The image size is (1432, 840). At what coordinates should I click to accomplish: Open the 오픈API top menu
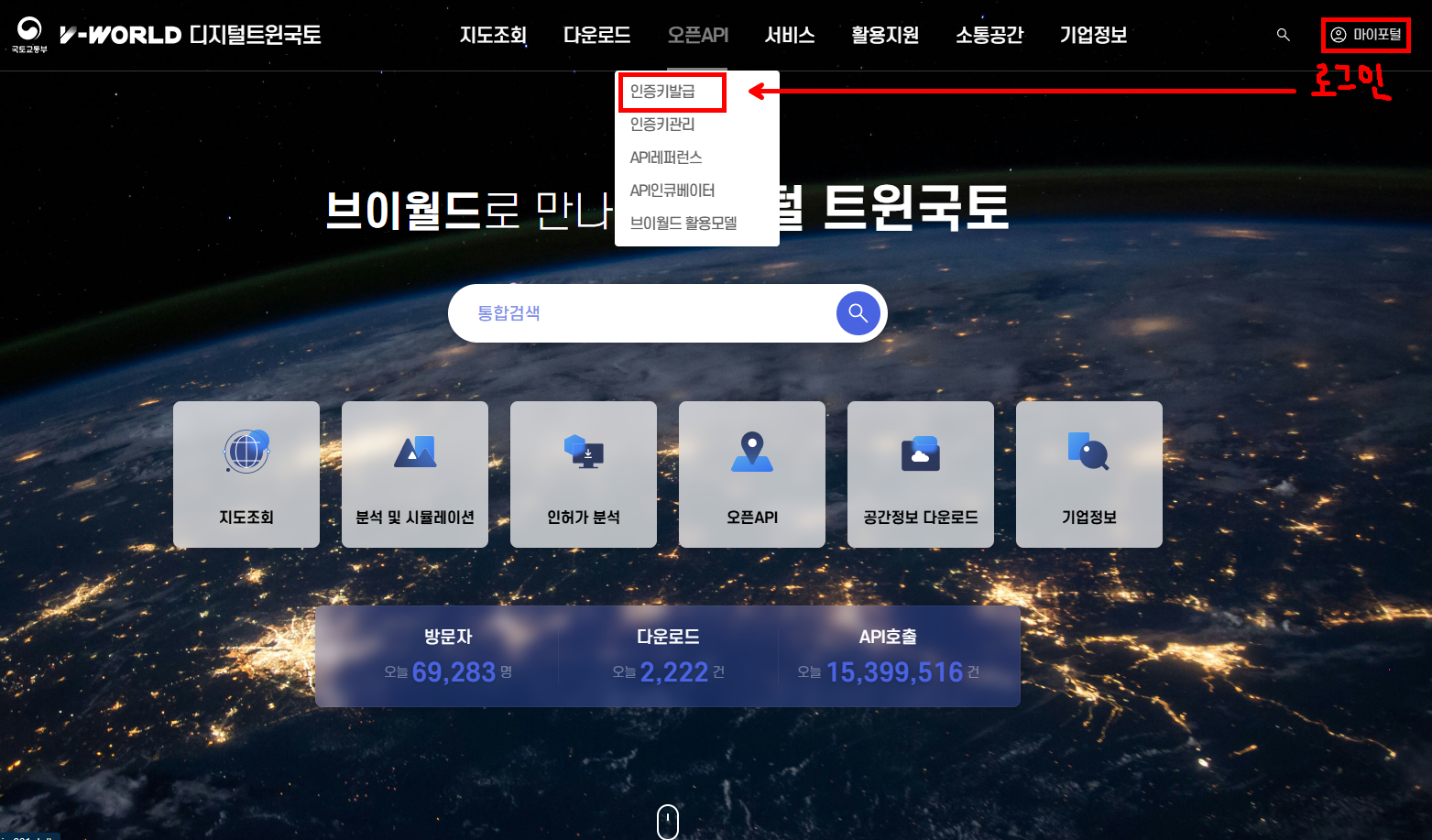697,35
